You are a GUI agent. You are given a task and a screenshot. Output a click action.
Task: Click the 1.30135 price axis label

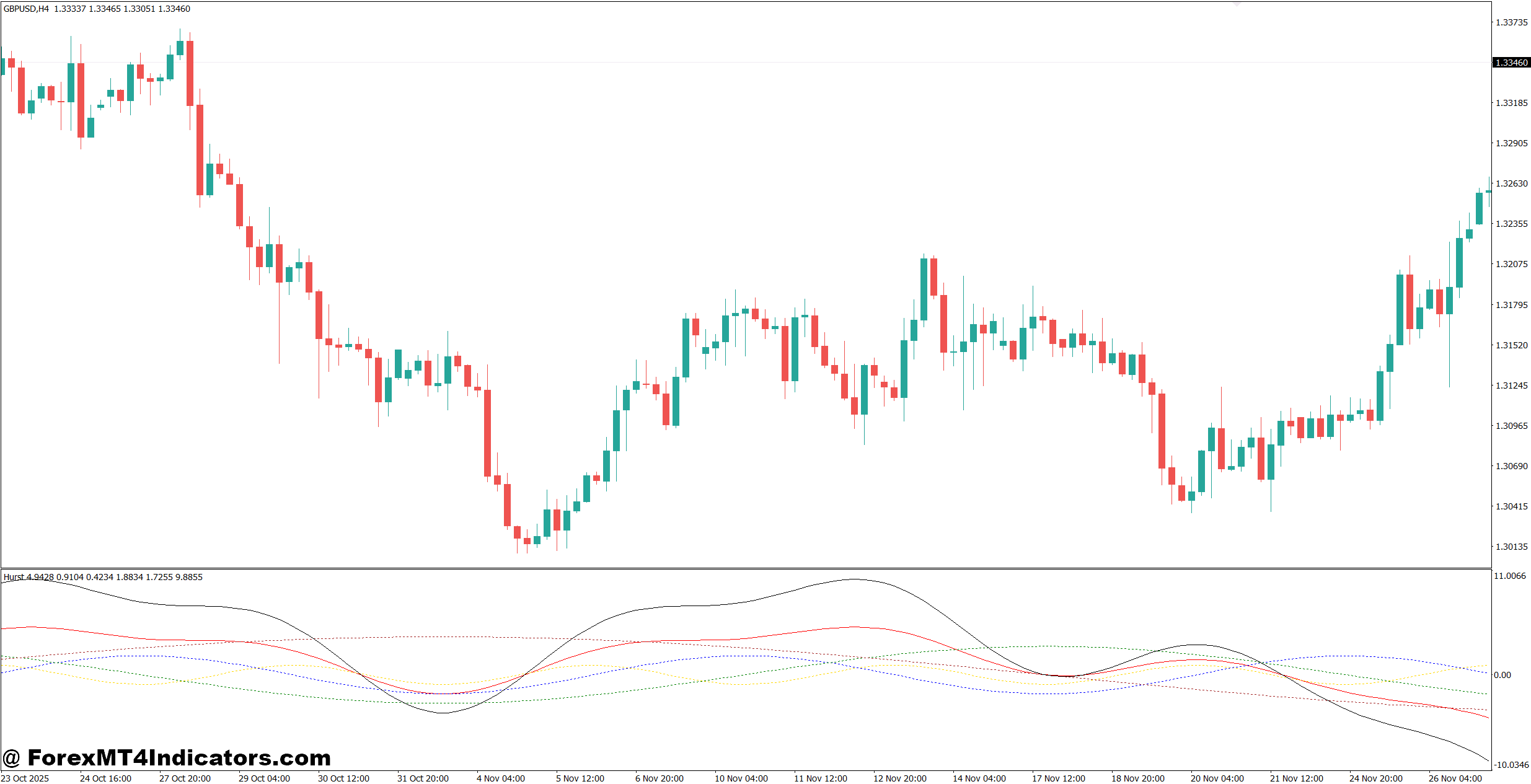[x=1512, y=547]
